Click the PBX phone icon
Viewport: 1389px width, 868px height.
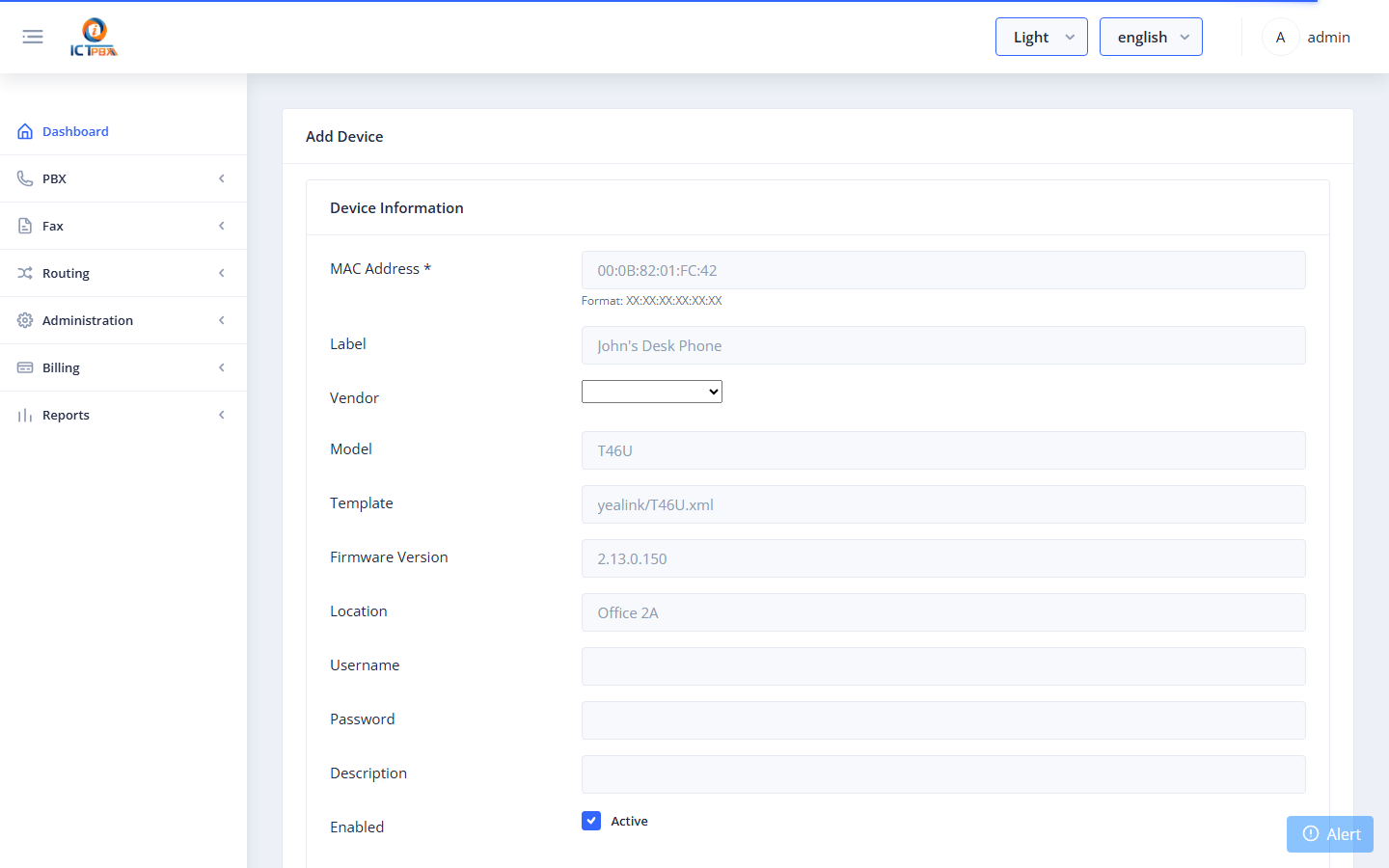(x=25, y=178)
